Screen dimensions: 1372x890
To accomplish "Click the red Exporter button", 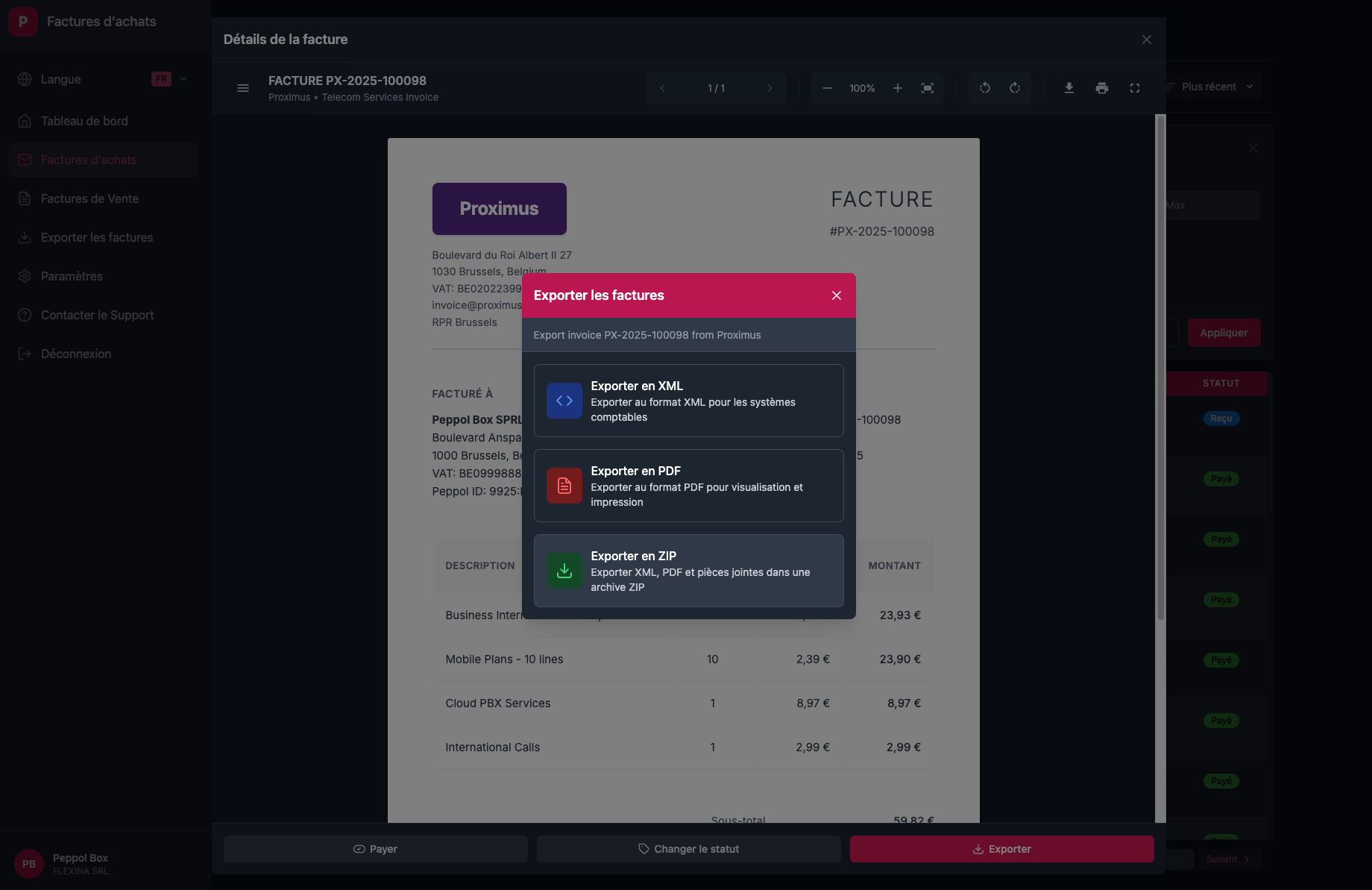I will tap(1002, 849).
